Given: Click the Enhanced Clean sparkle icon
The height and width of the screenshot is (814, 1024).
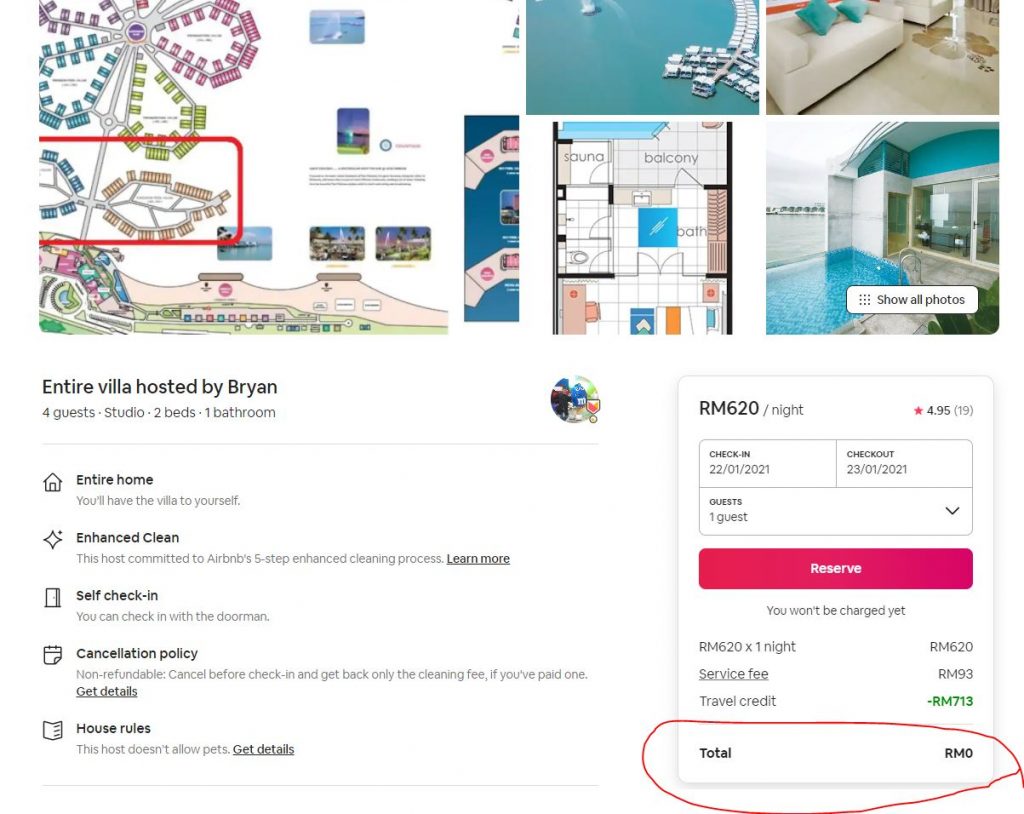Looking at the screenshot, I should pyautogui.click(x=53, y=539).
